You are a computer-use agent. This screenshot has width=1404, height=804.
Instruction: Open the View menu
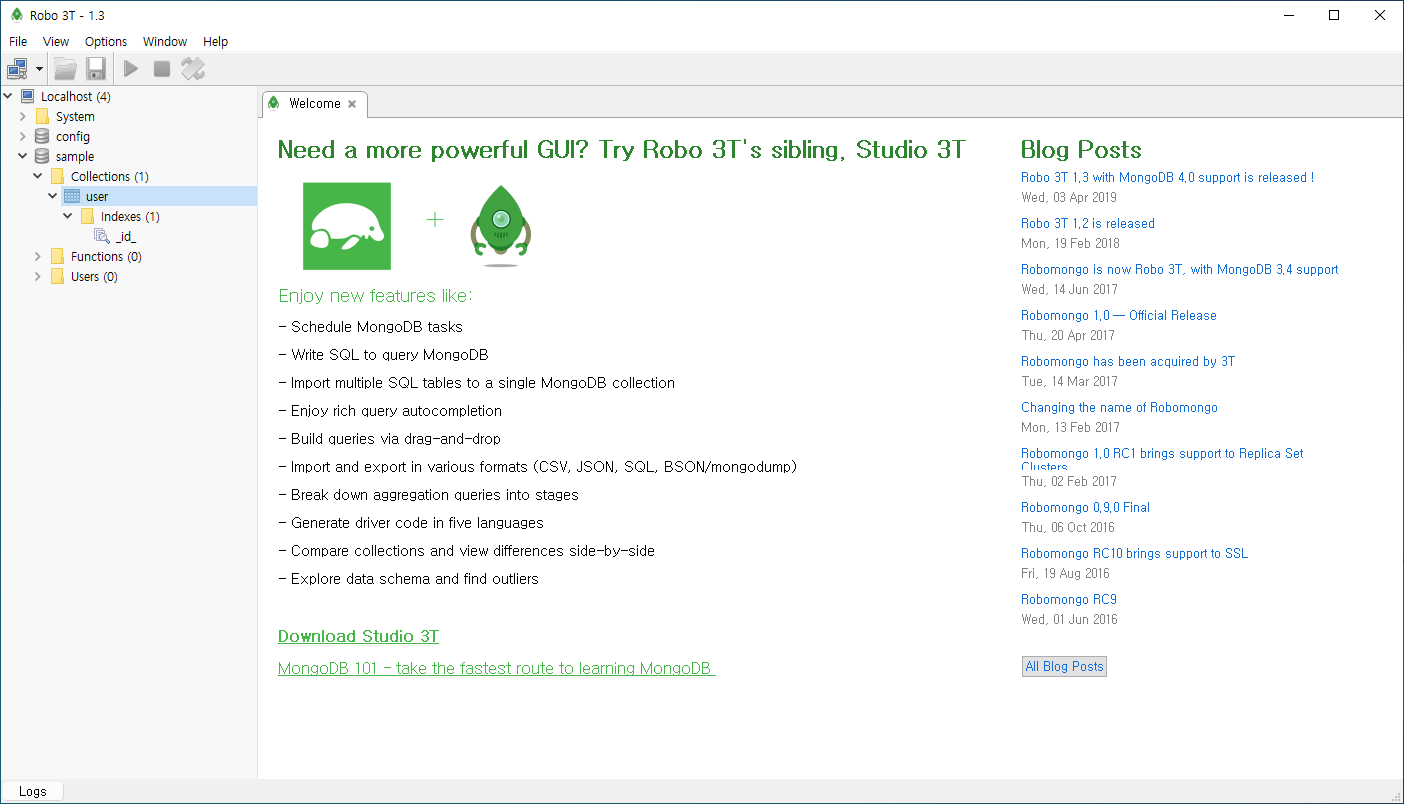pos(56,41)
